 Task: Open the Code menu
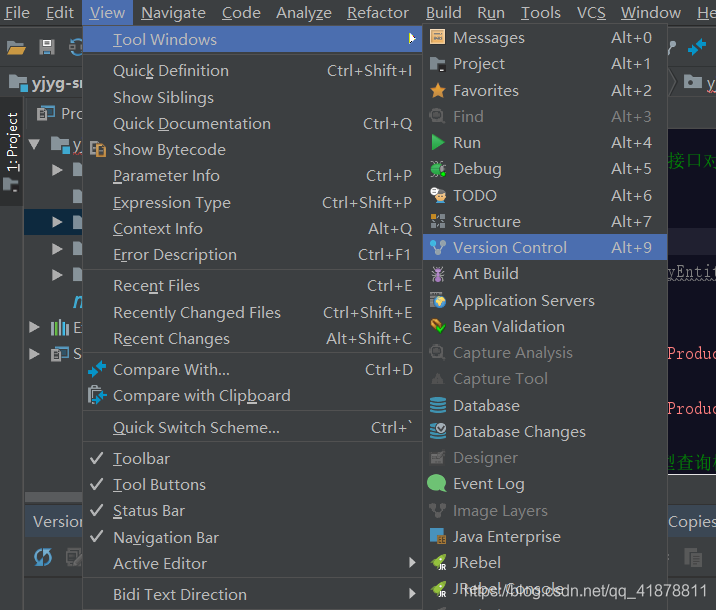coord(241,12)
